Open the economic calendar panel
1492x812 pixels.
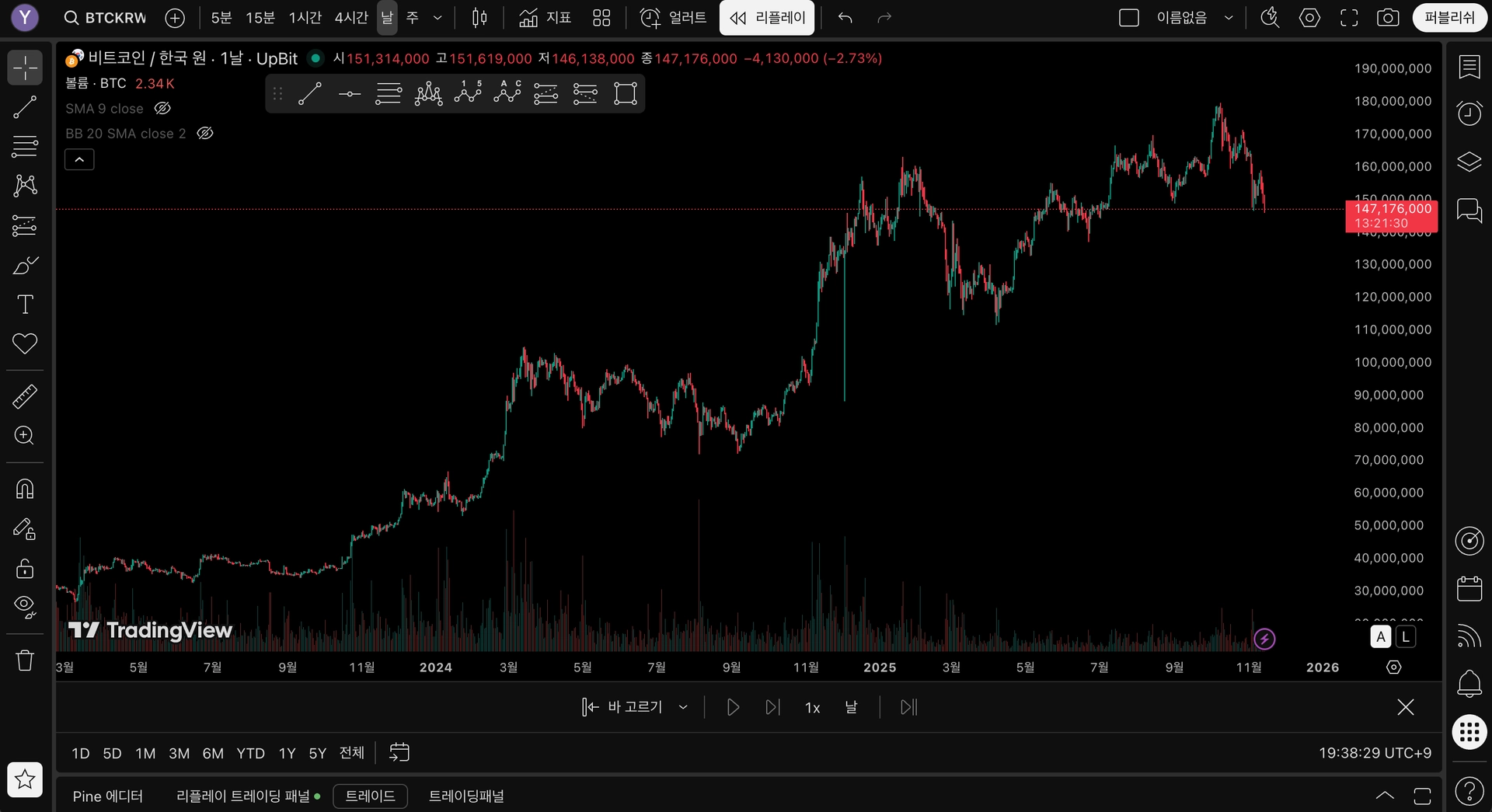(x=1469, y=588)
